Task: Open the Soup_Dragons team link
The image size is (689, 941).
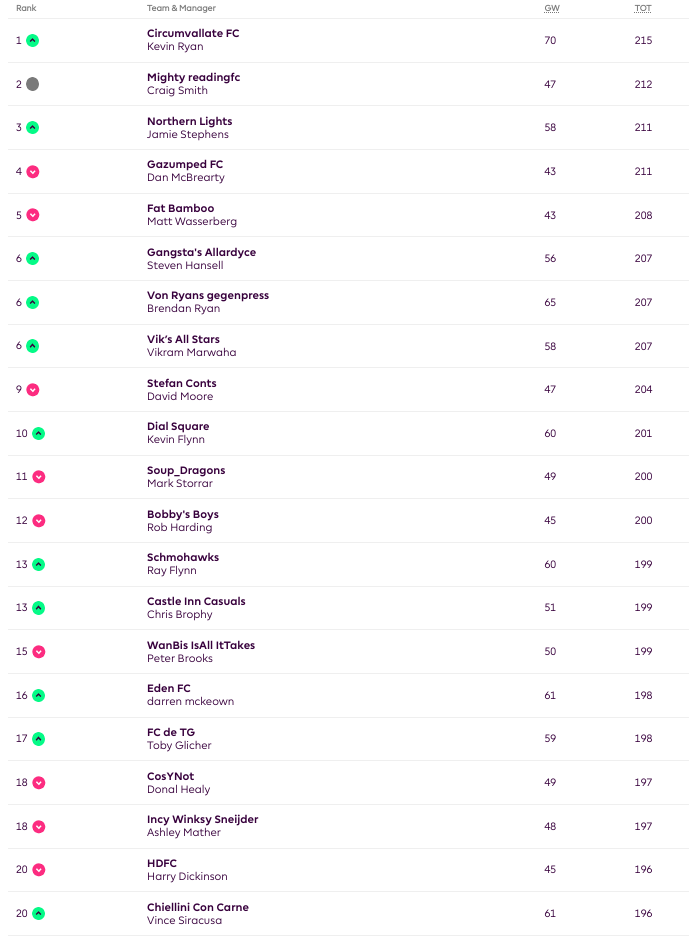Action: pos(186,470)
